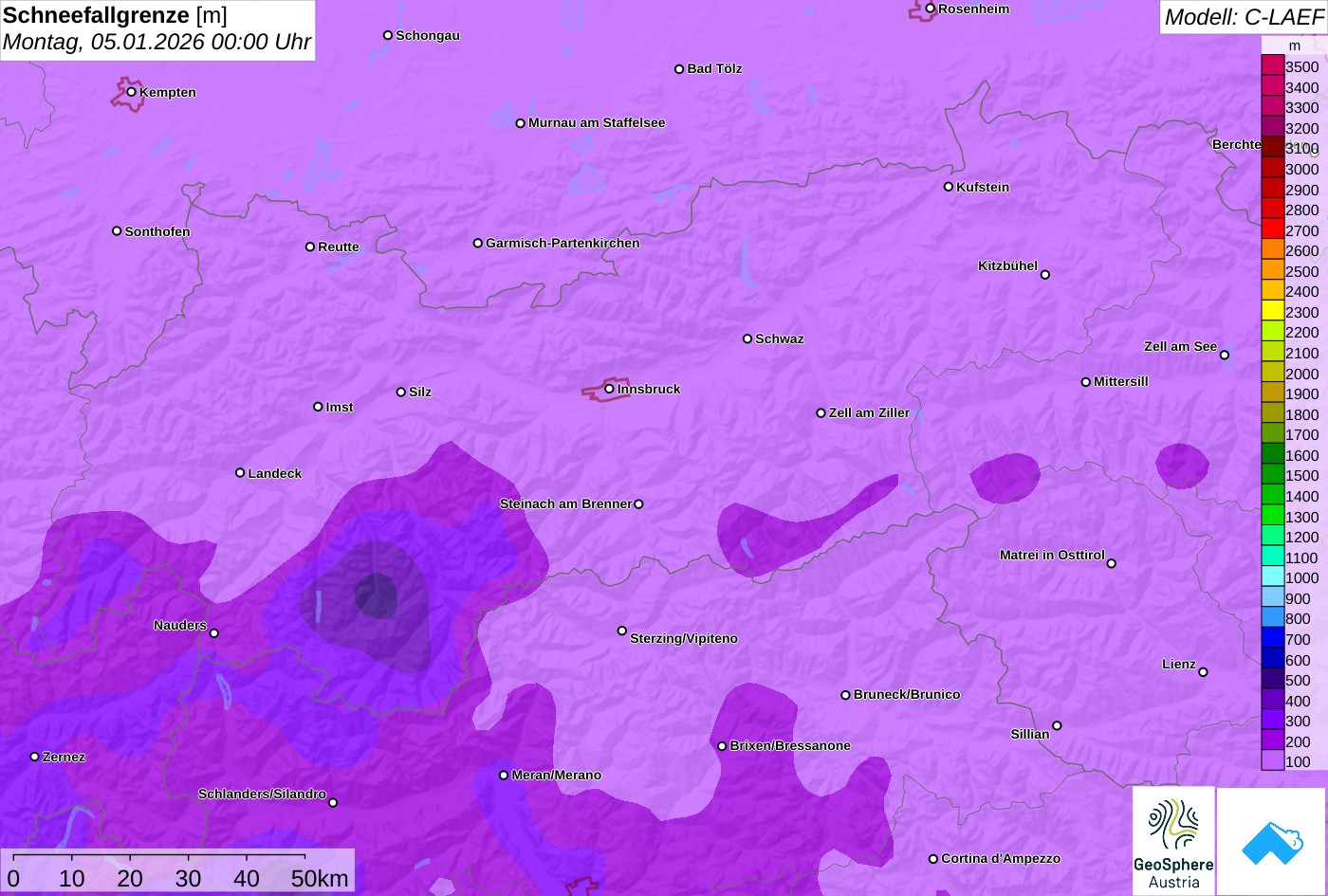Click the 2000 legend value
1328x896 pixels.
[x=1302, y=374]
